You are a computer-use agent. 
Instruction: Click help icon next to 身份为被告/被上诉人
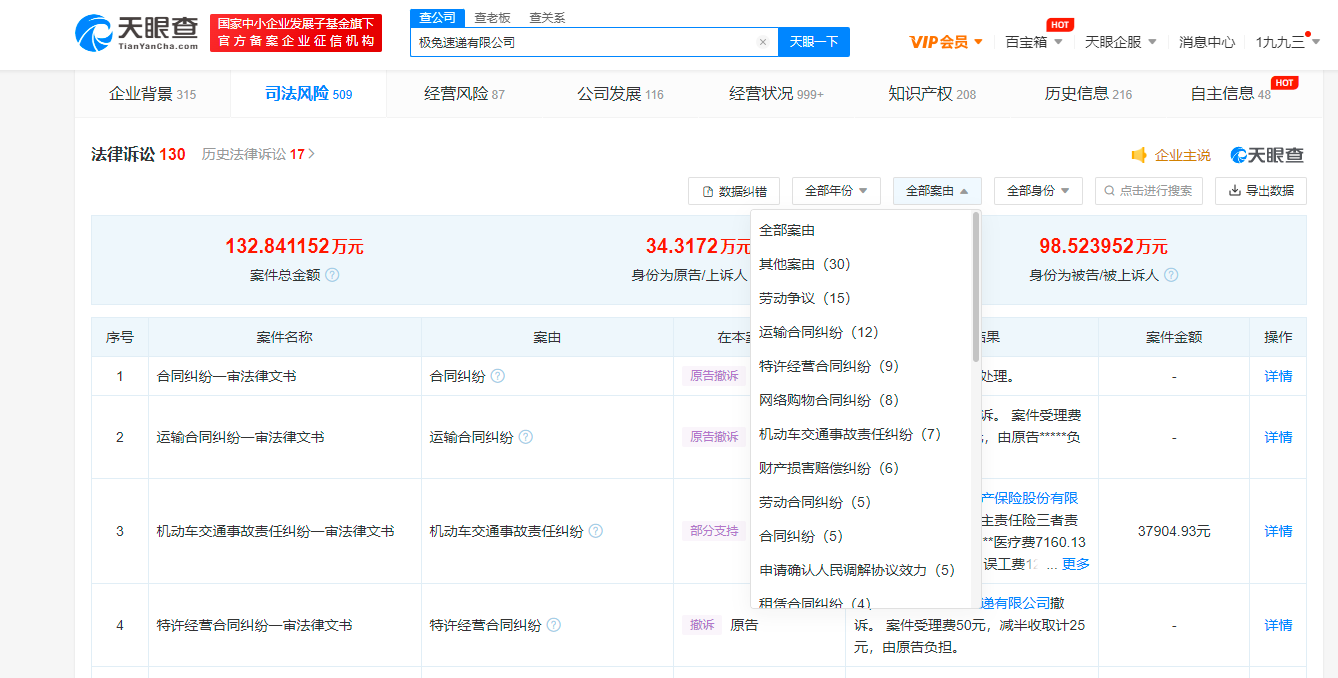pyautogui.click(x=1171, y=275)
